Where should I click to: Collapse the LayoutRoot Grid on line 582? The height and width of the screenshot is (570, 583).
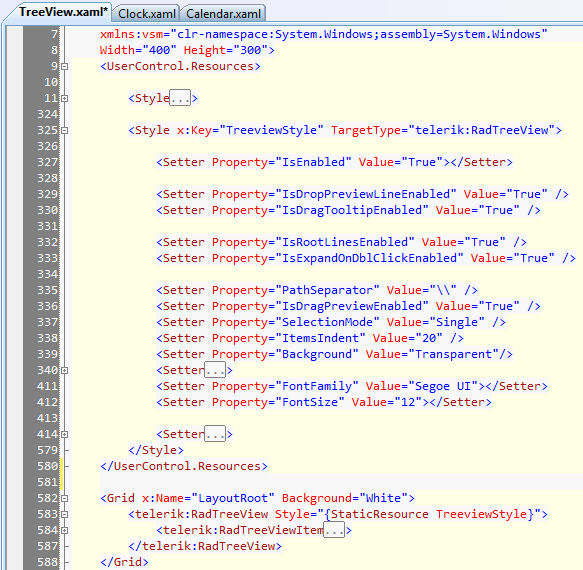65,498
